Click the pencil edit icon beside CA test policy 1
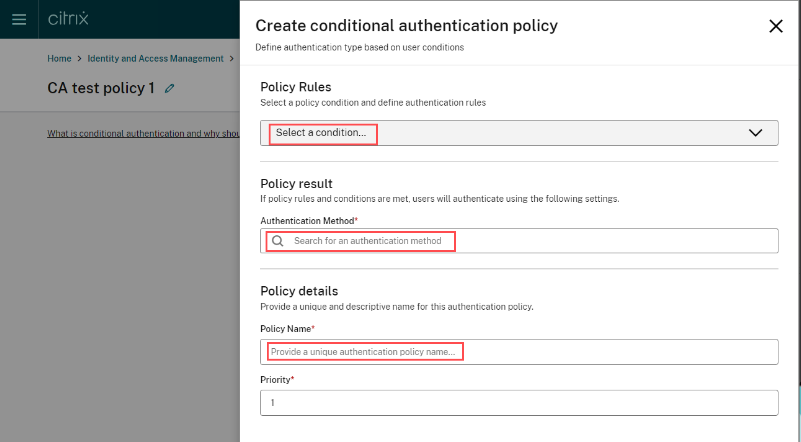Screen dimensions: 801x442 (x=170, y=89)
